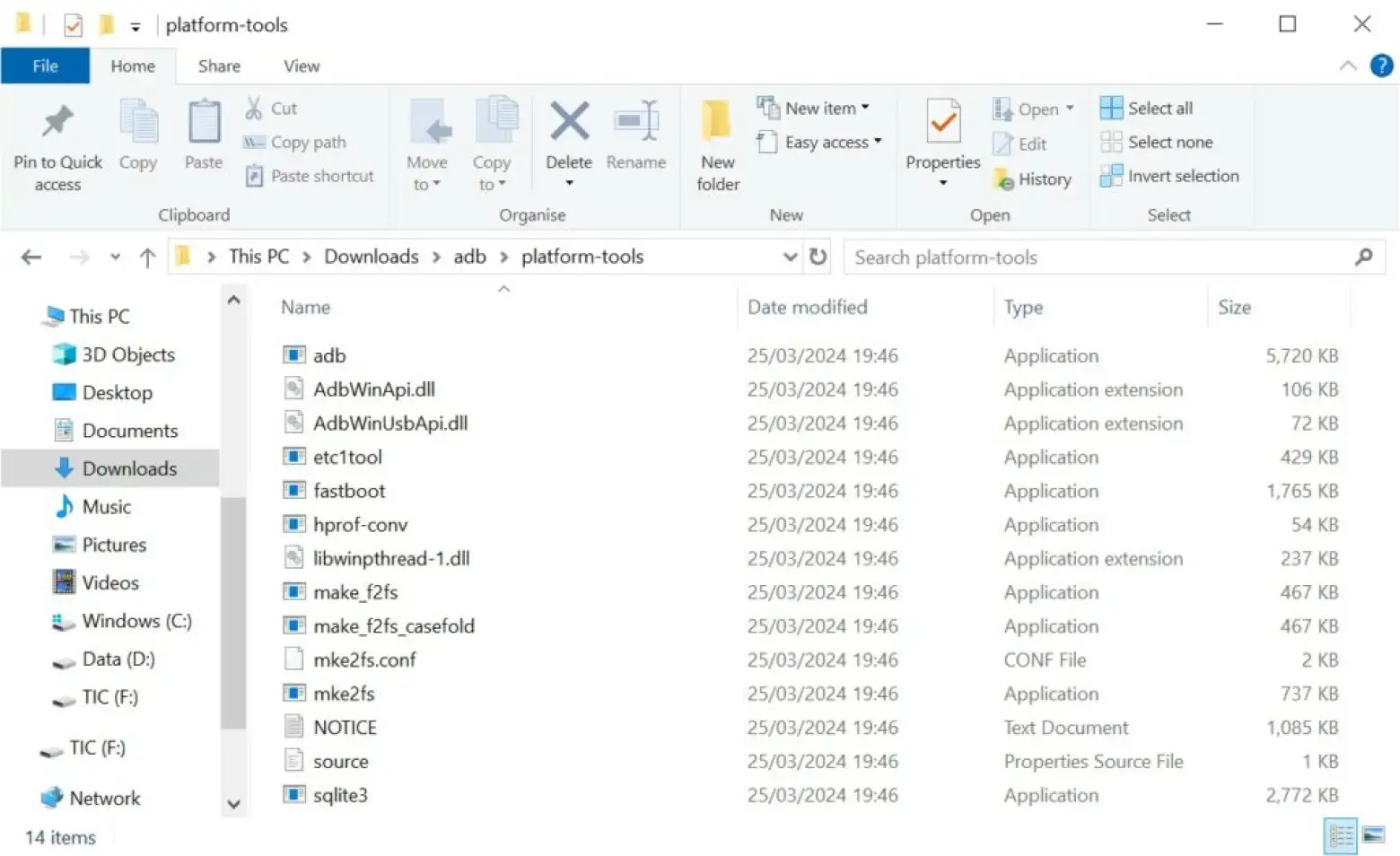1400x856 pixels.
Task: Open the Move to menu
Action: click(x=426, y=145)
